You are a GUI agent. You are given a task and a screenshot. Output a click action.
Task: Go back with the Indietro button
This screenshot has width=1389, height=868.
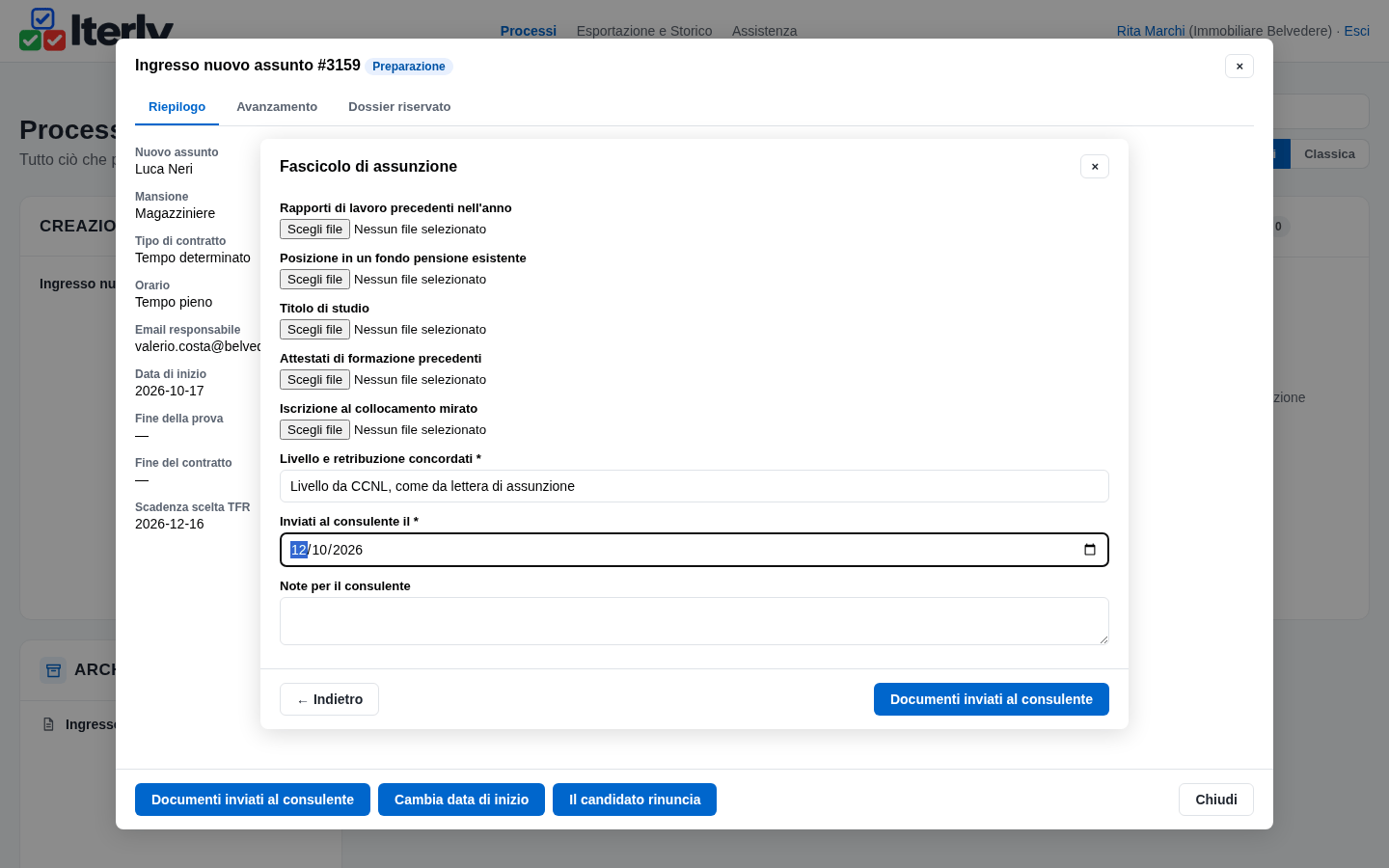coord(329,699)
